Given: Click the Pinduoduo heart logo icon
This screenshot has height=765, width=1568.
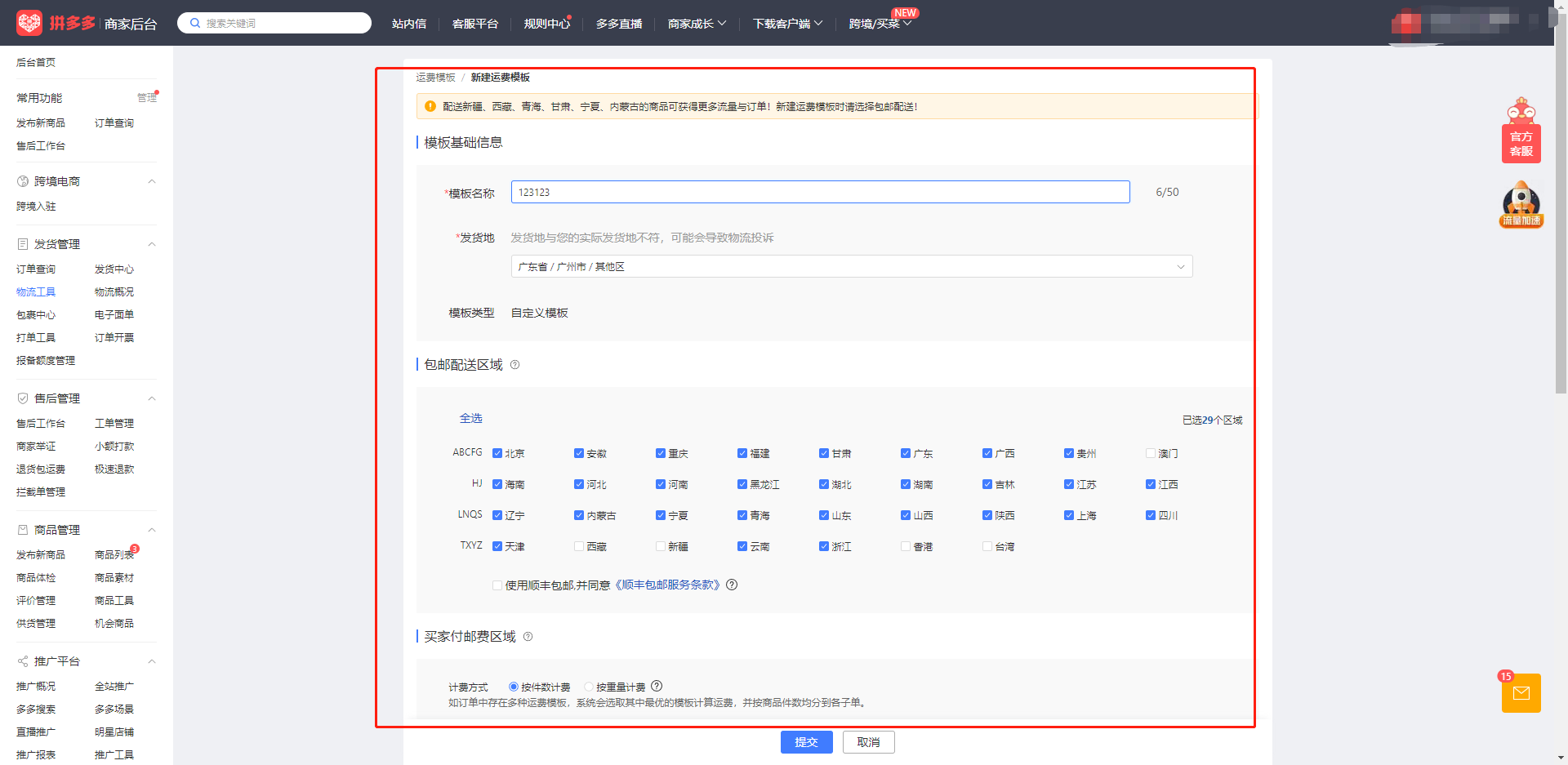Looking at the screenshot, I should [29, 23].
